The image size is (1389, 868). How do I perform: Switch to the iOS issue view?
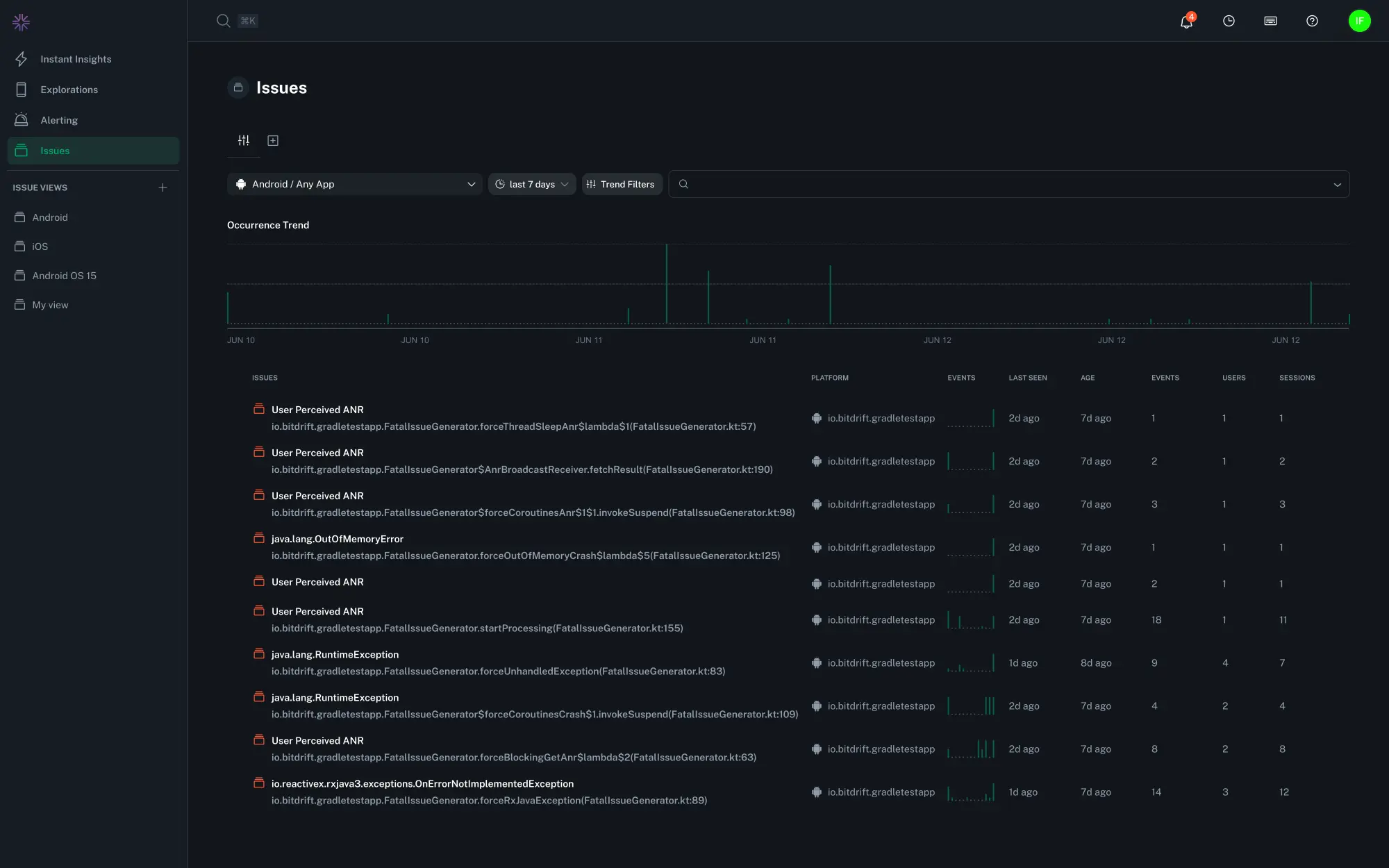[x=40, y=247]
